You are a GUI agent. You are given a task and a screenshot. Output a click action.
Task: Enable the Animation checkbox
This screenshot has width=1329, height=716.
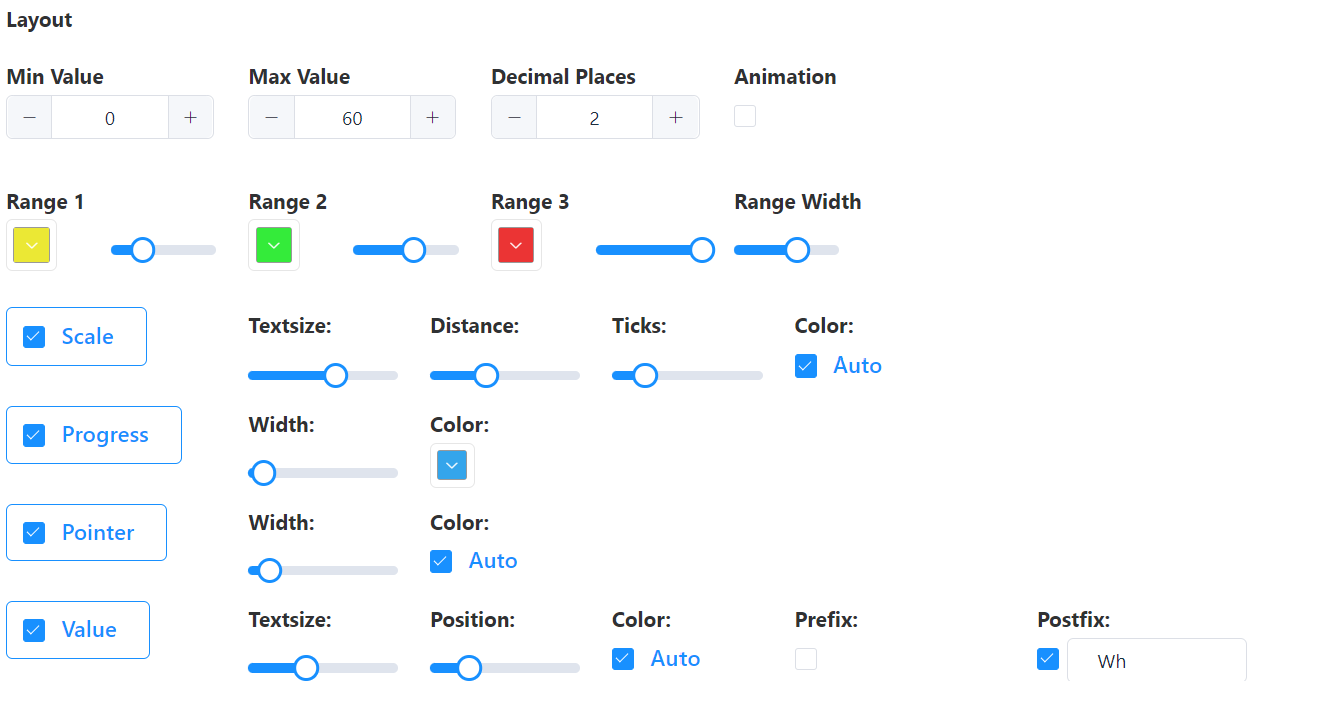[x=745, y=117]
